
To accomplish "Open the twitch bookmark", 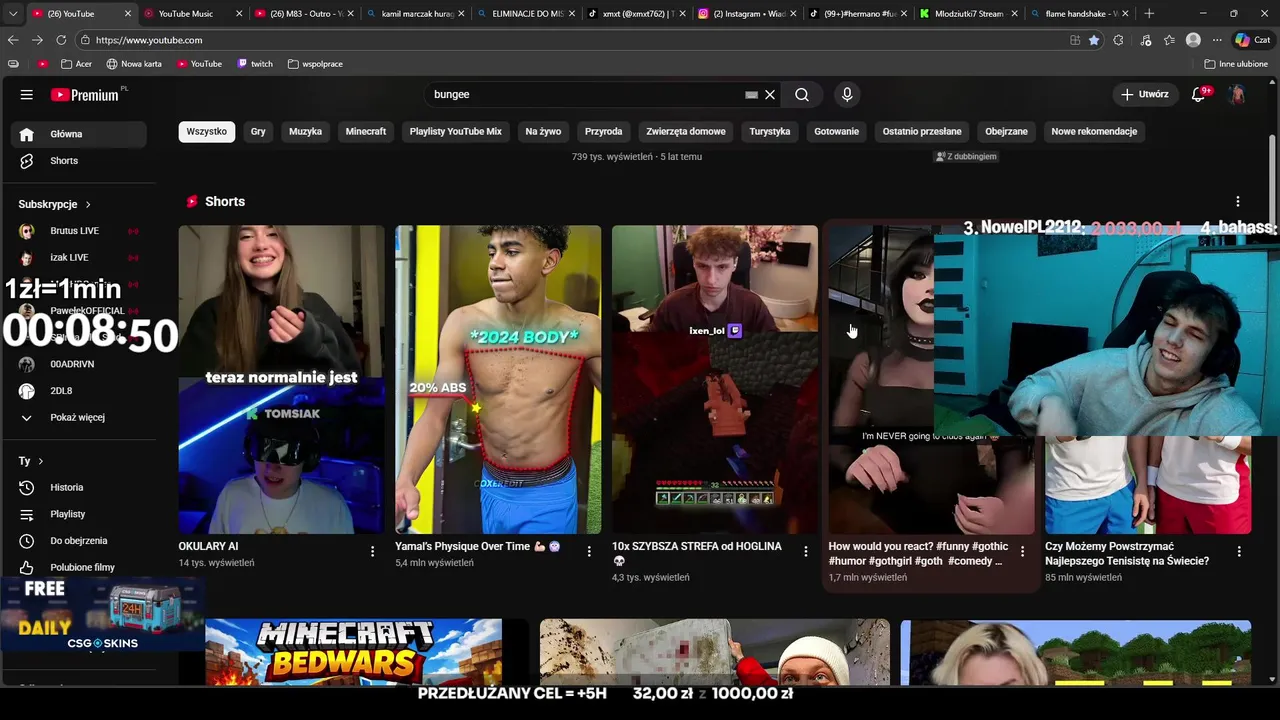I will pyautogui.click(x=255, y=64).
